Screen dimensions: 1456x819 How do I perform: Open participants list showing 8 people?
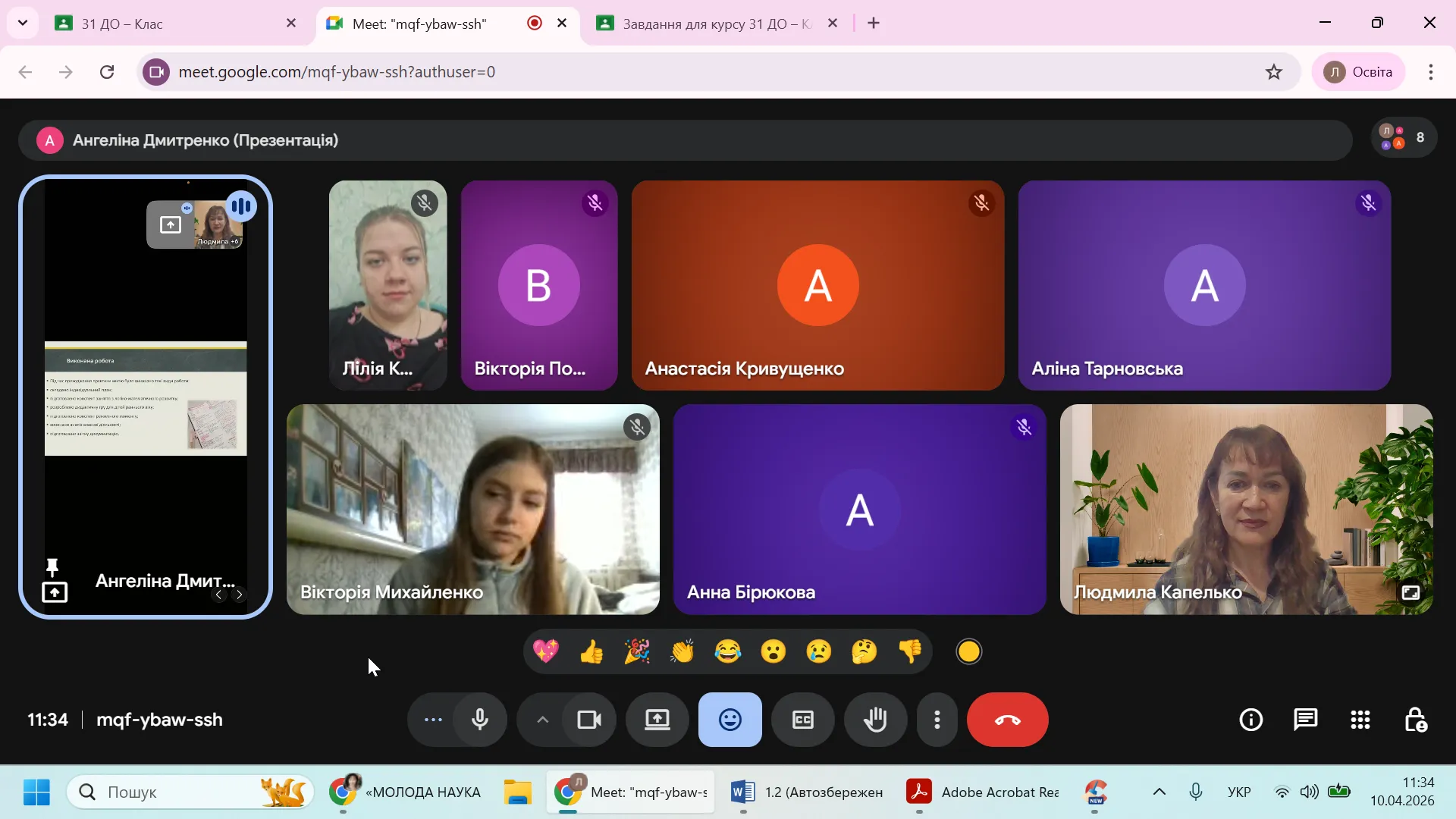coord(1404,138)
